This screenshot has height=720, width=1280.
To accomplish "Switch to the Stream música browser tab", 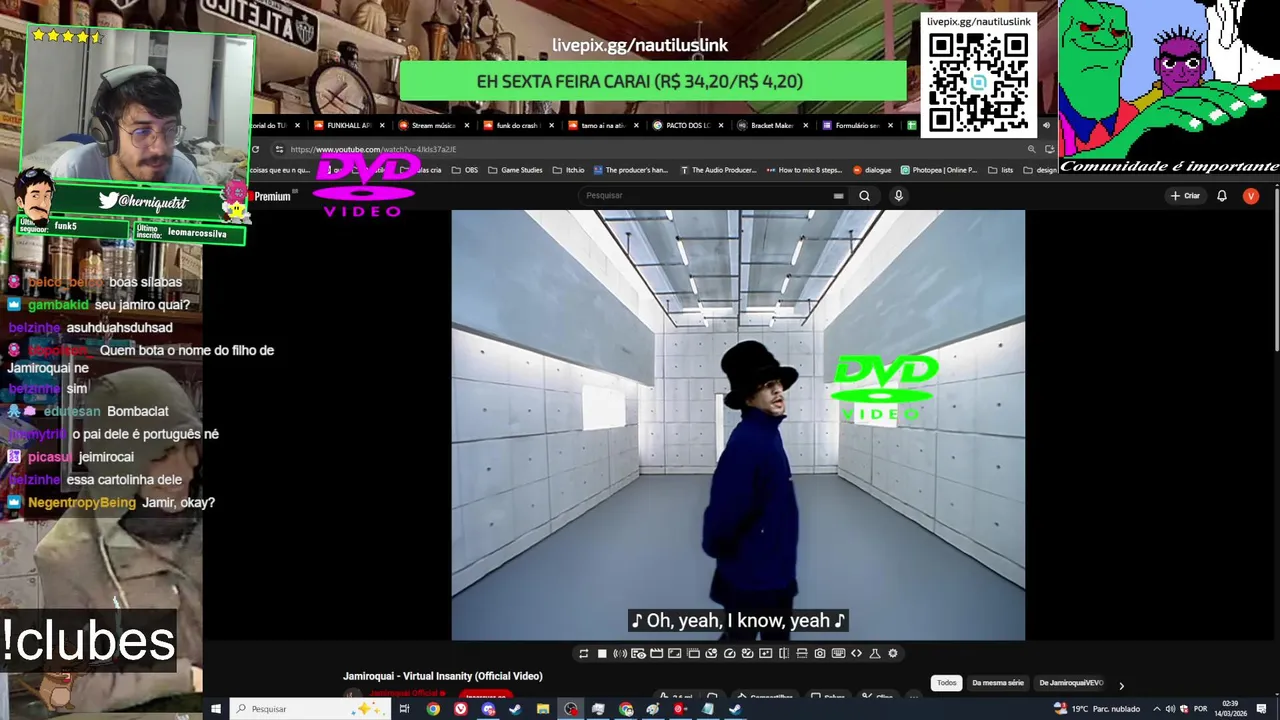I will point(431,126).
